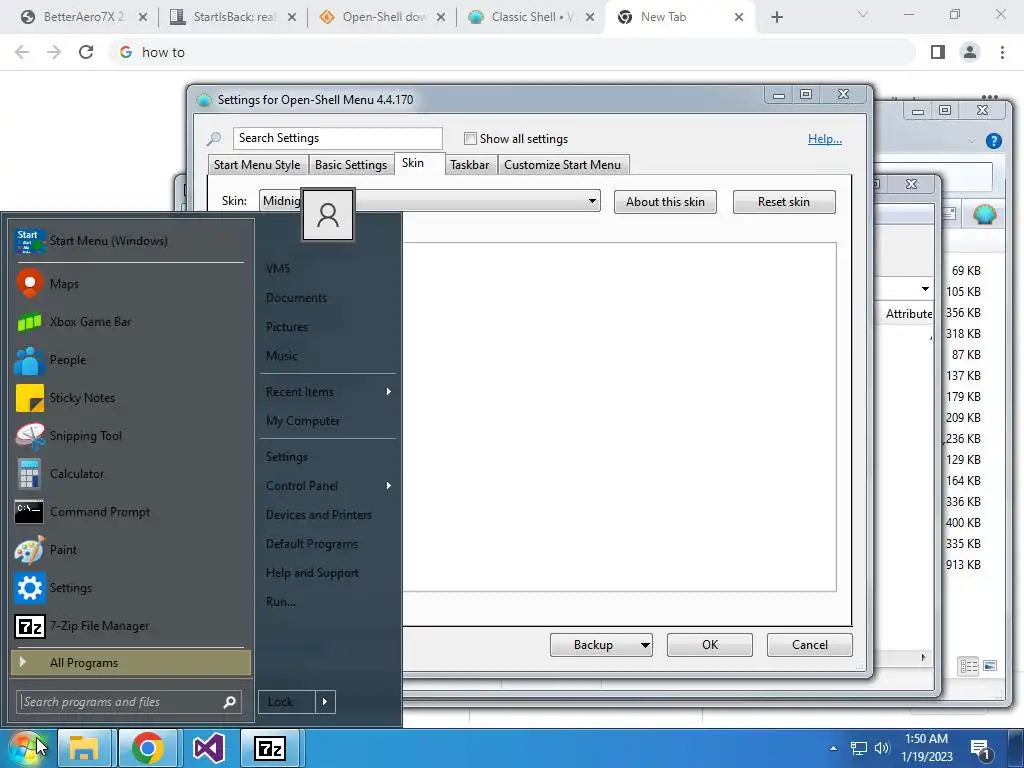Click Lock in the start menu

[286, 702]
